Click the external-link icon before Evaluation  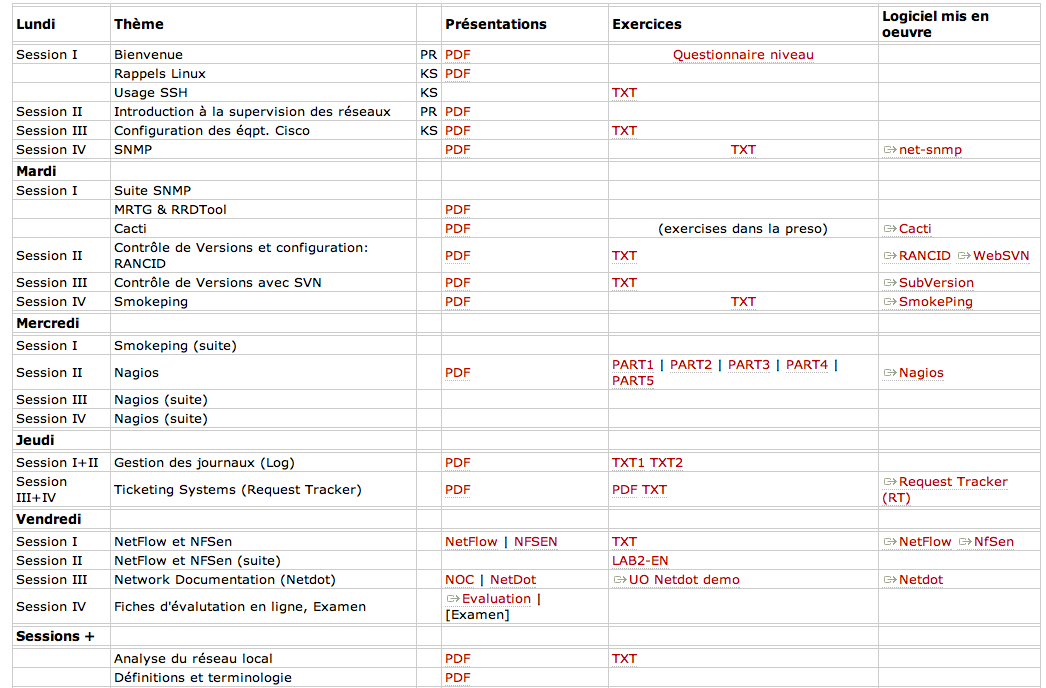(x=452, y=599)
